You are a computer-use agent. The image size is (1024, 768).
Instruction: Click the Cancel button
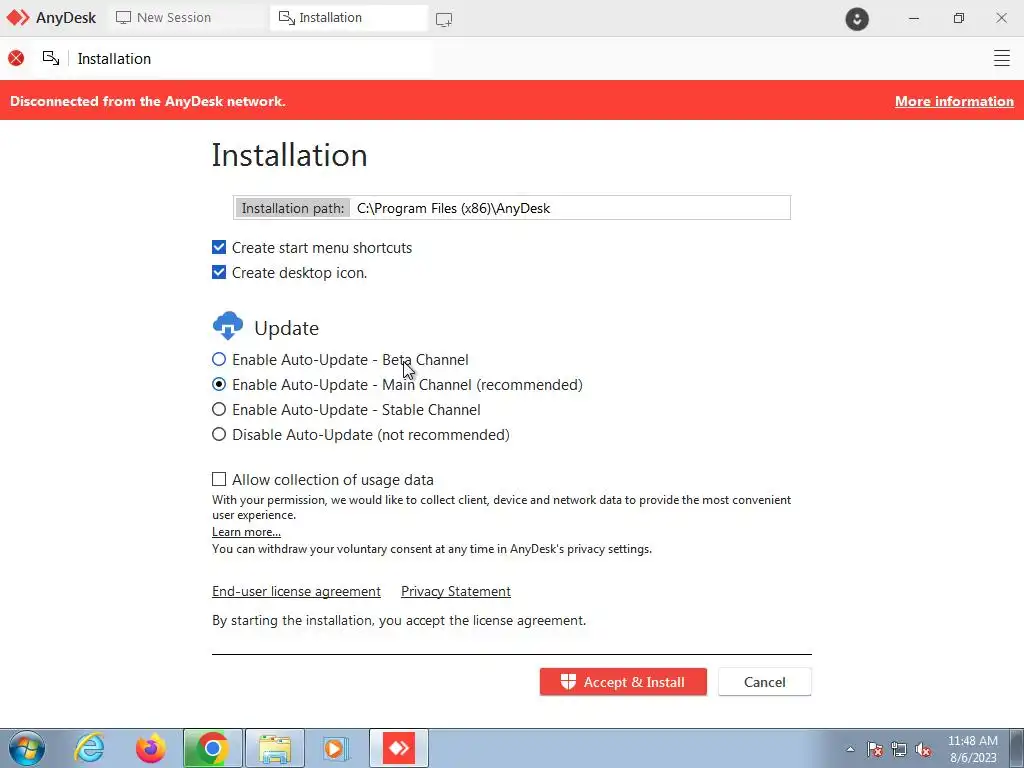(x=765, y=682)
